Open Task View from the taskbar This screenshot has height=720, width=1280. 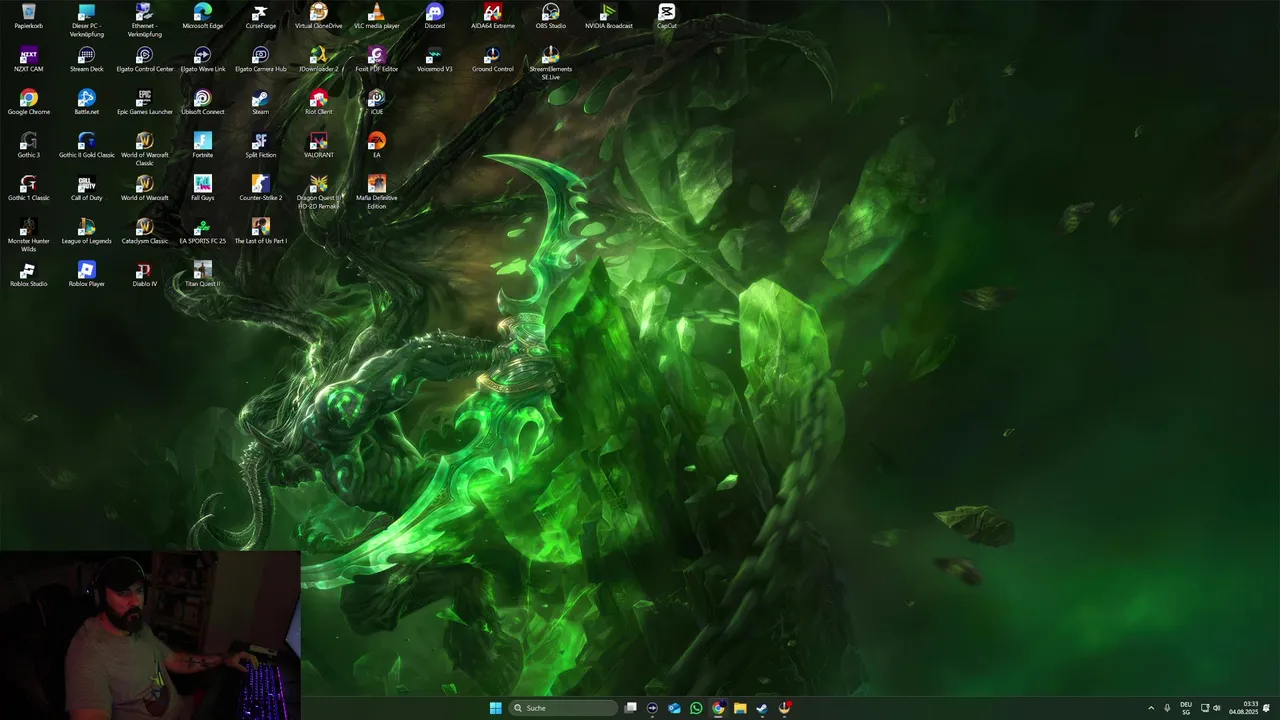pyautogui.click(x=631, y=708)
